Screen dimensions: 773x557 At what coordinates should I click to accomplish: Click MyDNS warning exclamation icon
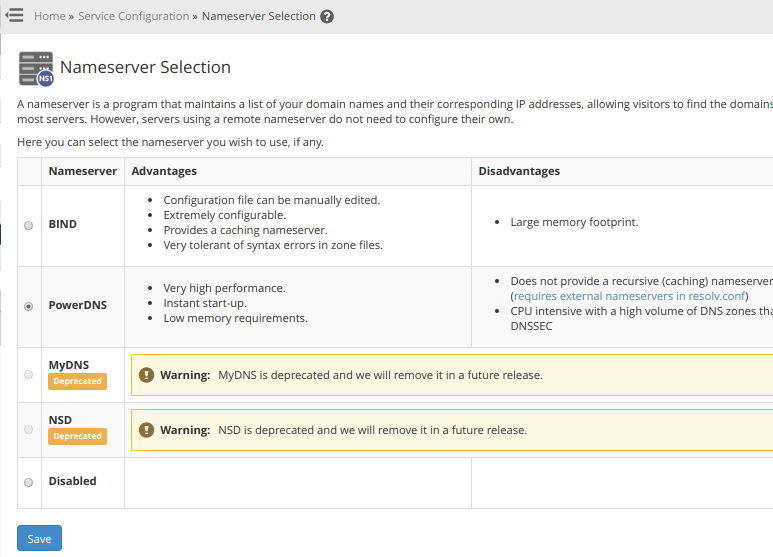coord(146,375)
